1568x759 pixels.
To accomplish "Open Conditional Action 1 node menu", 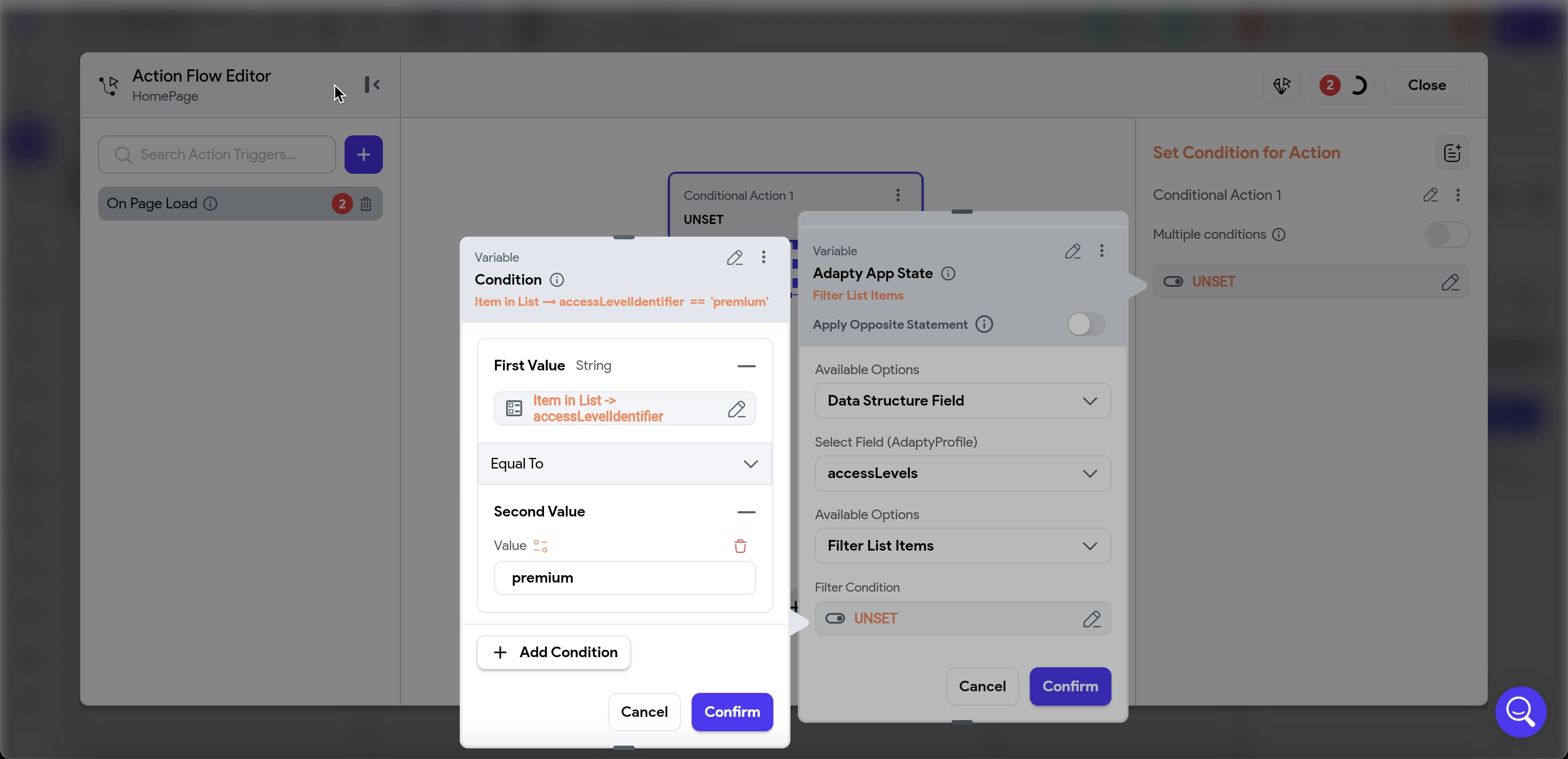I will click(x=897, y=195).
